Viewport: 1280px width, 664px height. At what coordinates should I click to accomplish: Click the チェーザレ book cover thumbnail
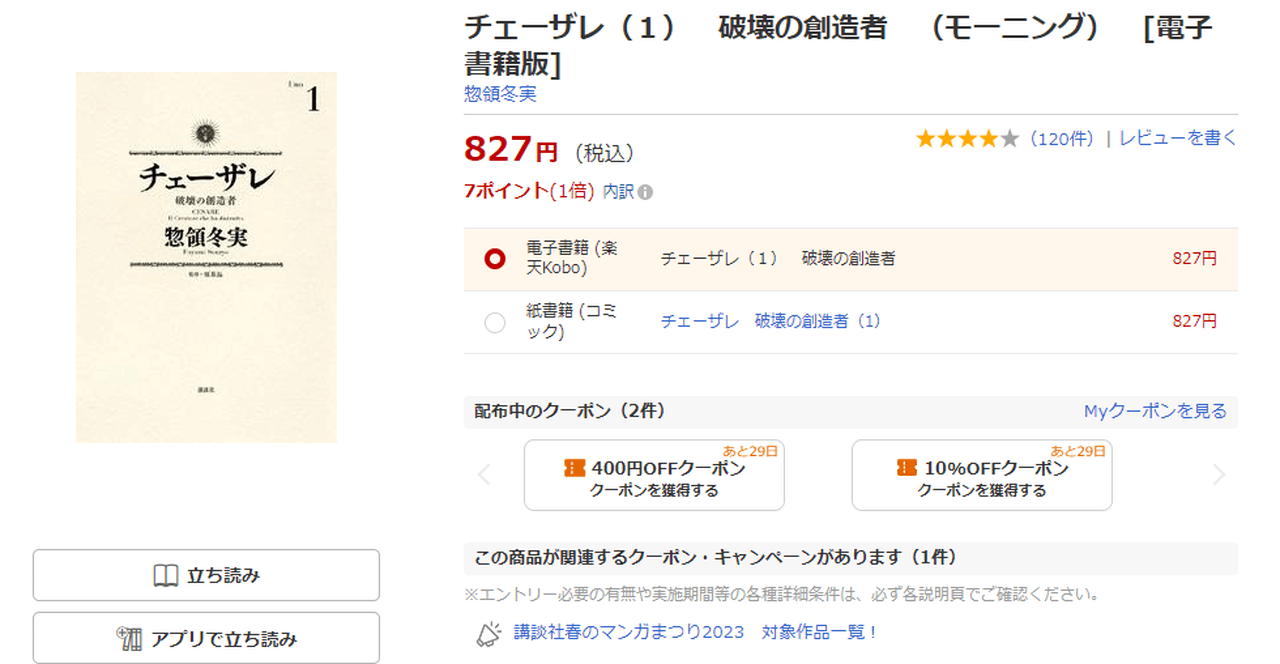click(206, 257)
